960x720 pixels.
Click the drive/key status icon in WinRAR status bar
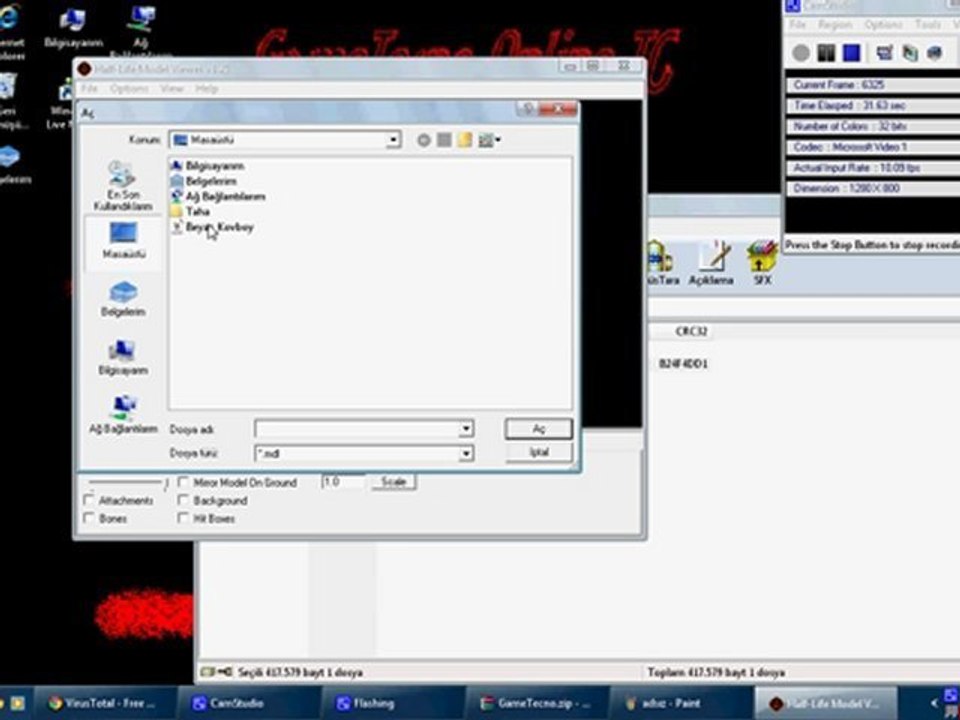tap(216, 672)
